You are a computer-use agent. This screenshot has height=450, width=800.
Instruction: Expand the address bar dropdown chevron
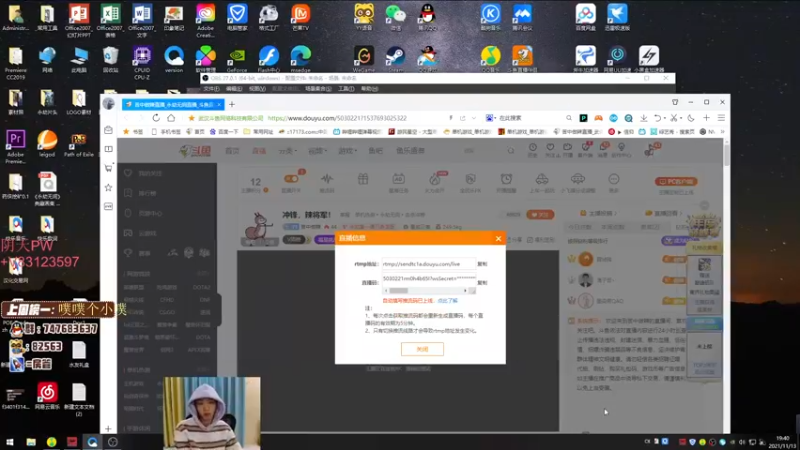474,118
